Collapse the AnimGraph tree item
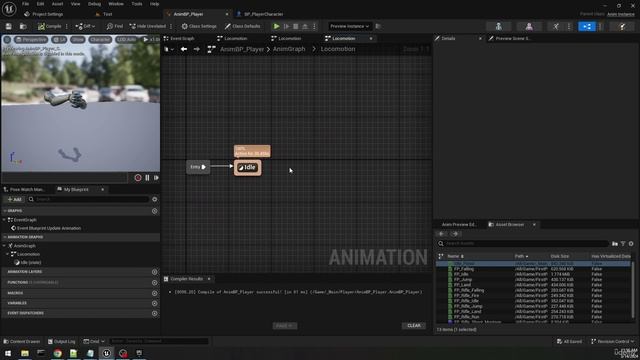 4,246
